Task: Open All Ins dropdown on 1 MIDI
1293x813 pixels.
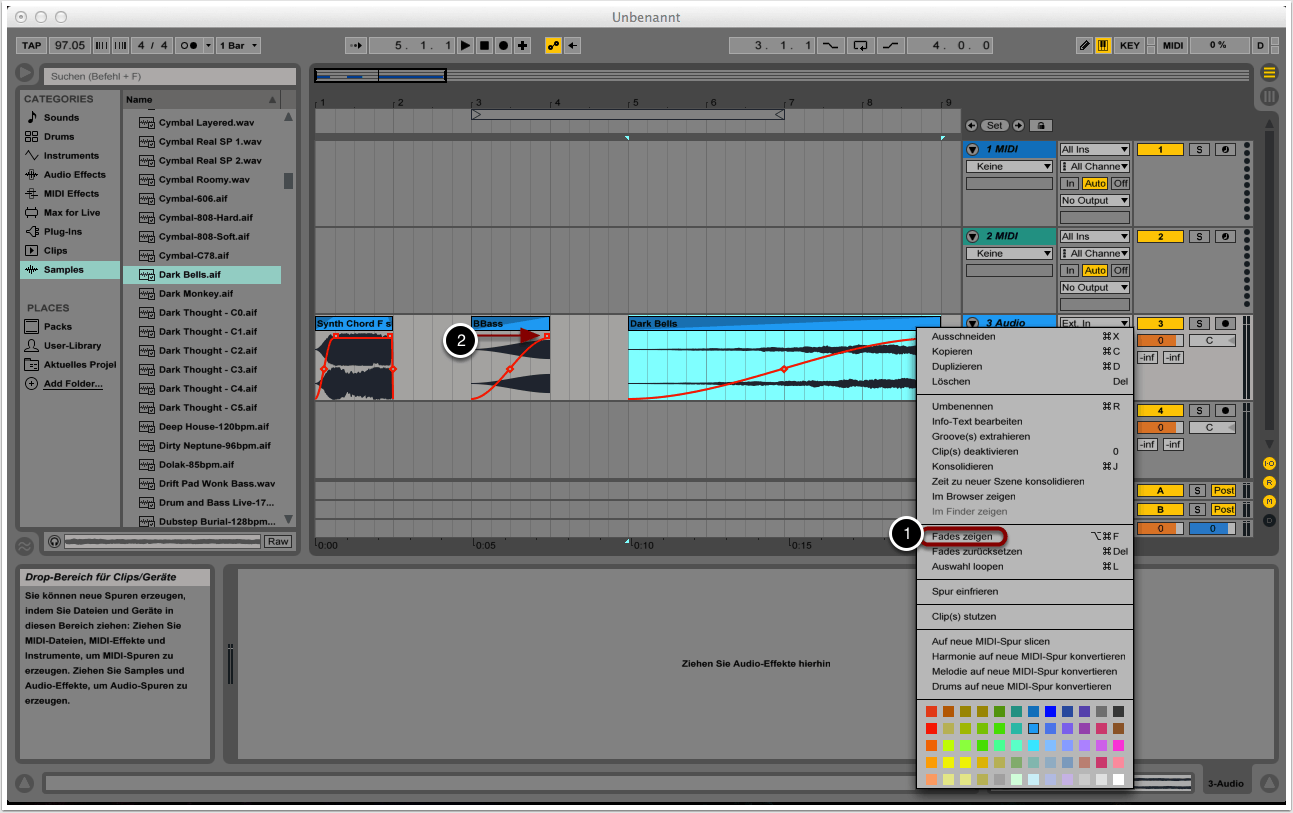Action: click(x=1095, y=150)
